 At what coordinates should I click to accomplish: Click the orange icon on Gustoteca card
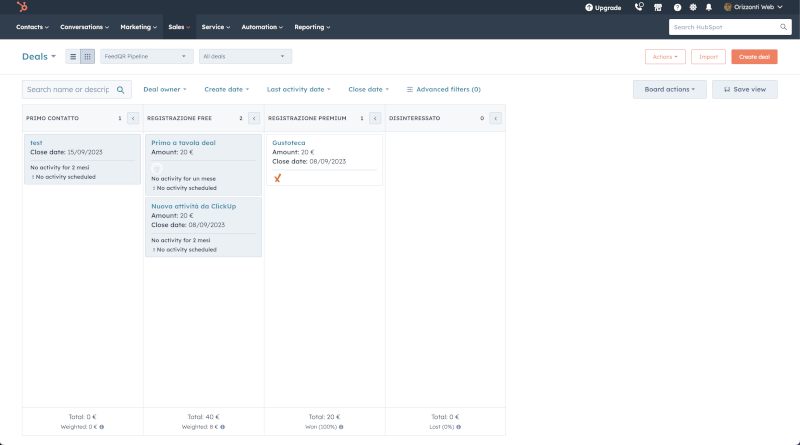277,178
